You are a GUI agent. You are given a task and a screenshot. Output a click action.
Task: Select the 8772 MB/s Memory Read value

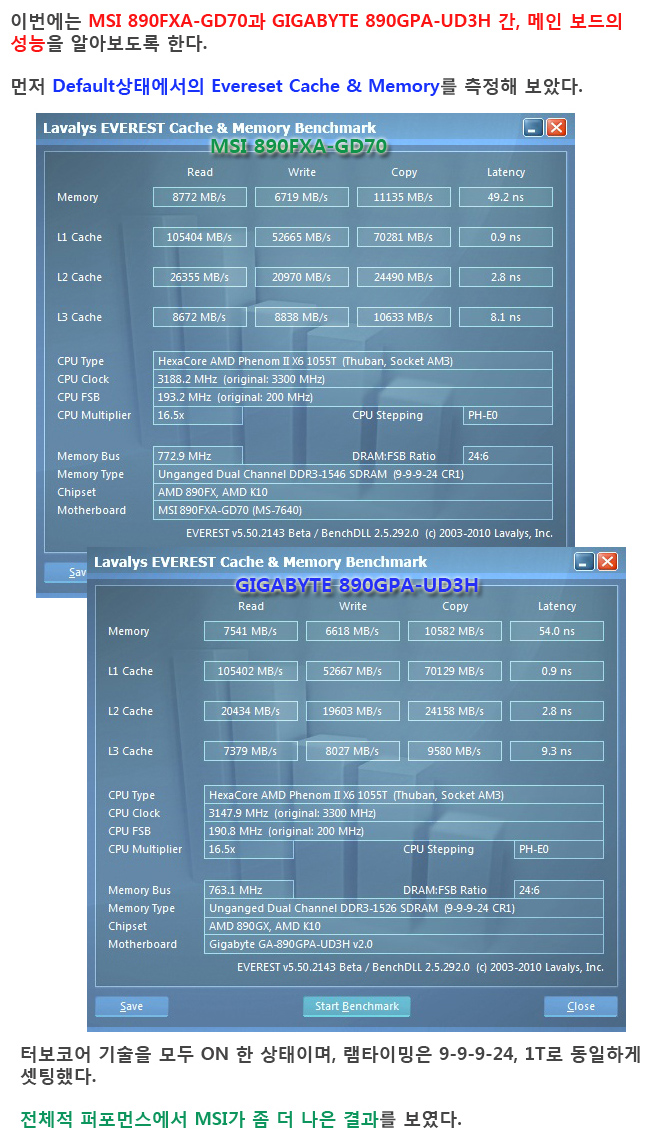point(200,197)
